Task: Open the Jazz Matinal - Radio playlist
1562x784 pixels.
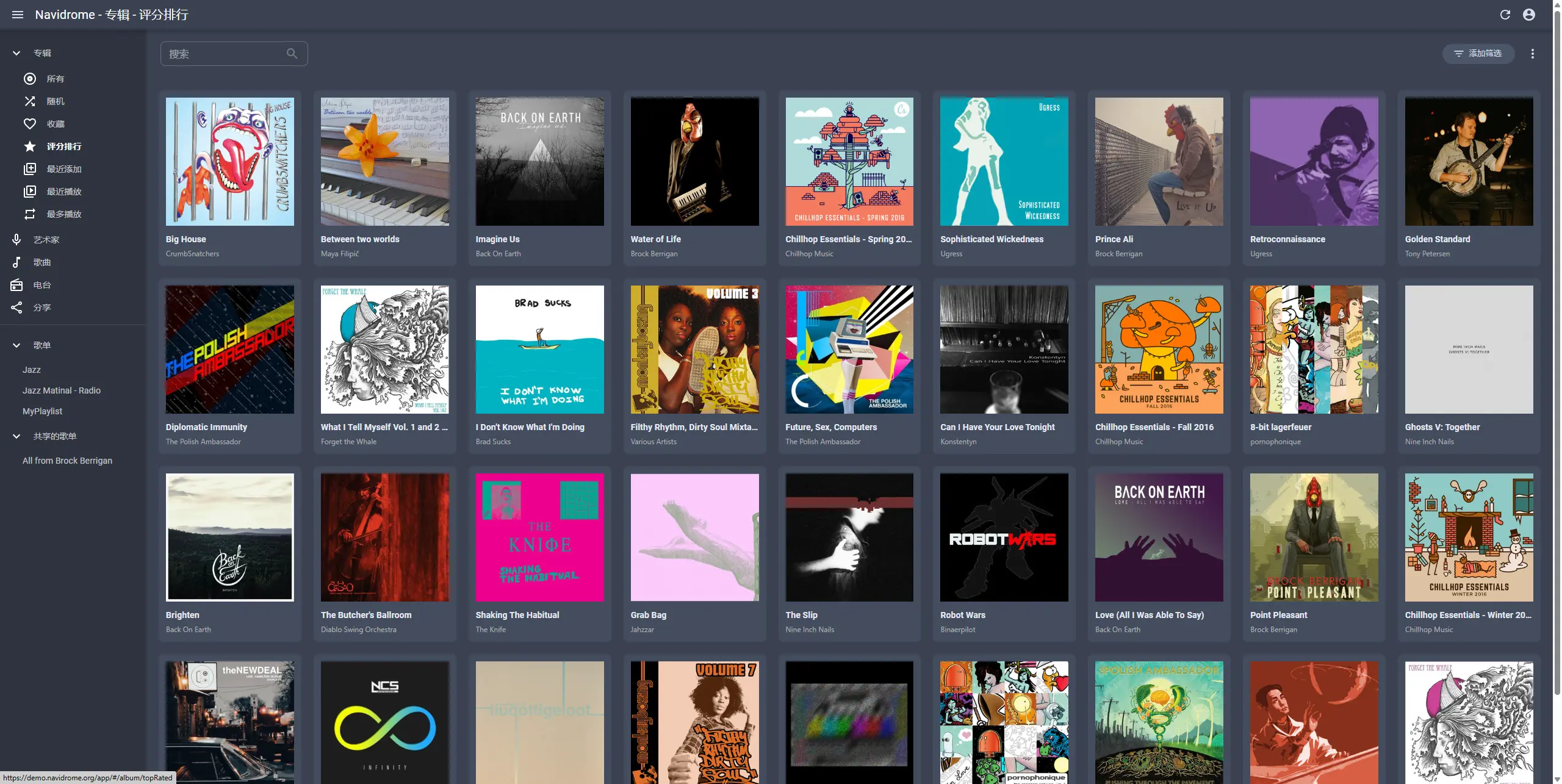Action: [x=62, y=390]
